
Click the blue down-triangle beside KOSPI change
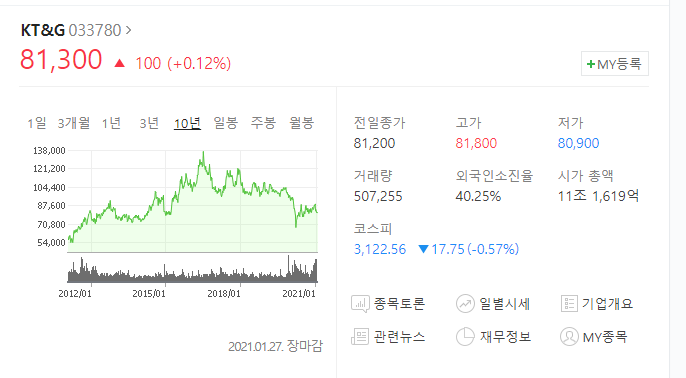click(x=423, y=249)
